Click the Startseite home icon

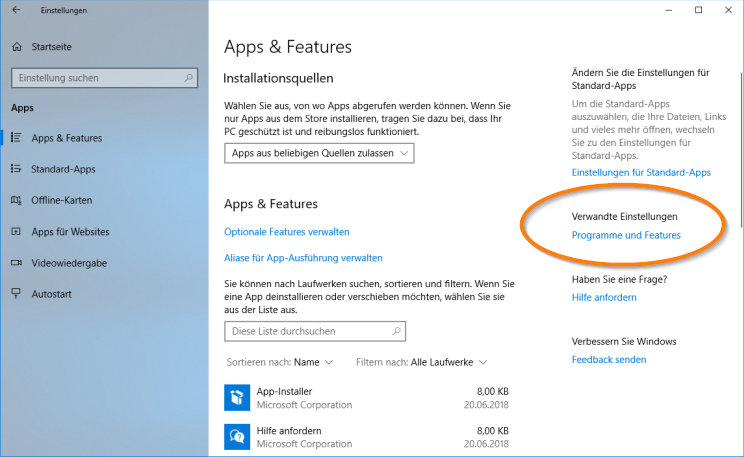(16, 46)
